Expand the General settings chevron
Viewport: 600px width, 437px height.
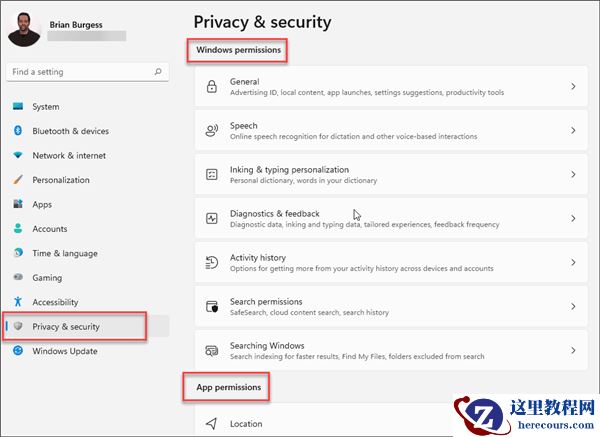[573, 86]
